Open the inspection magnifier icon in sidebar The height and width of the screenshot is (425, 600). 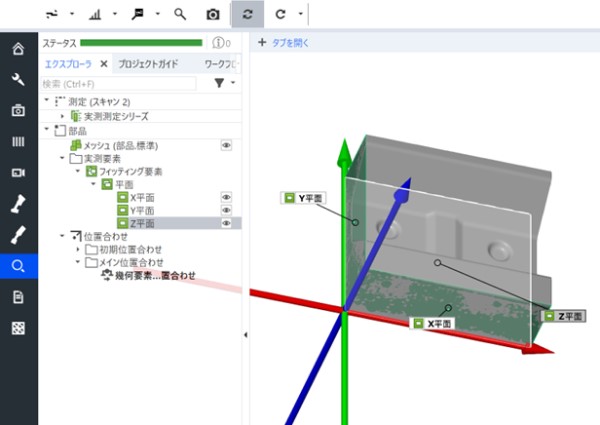(18, 266)
